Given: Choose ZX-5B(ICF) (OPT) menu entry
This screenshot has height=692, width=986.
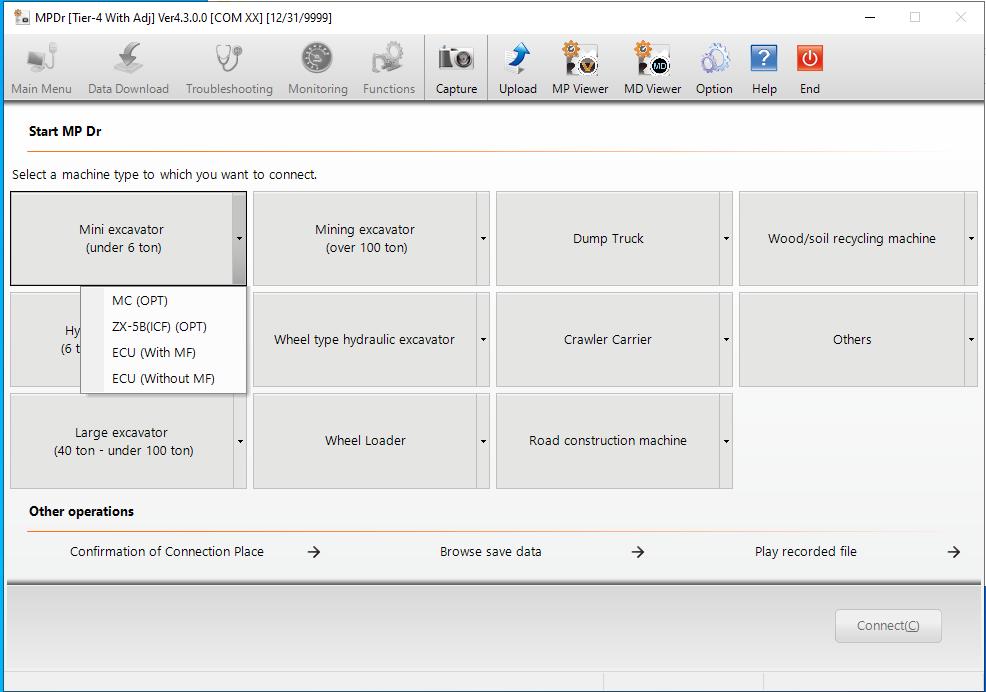Looking at the screenshot, I should (159, 326).
